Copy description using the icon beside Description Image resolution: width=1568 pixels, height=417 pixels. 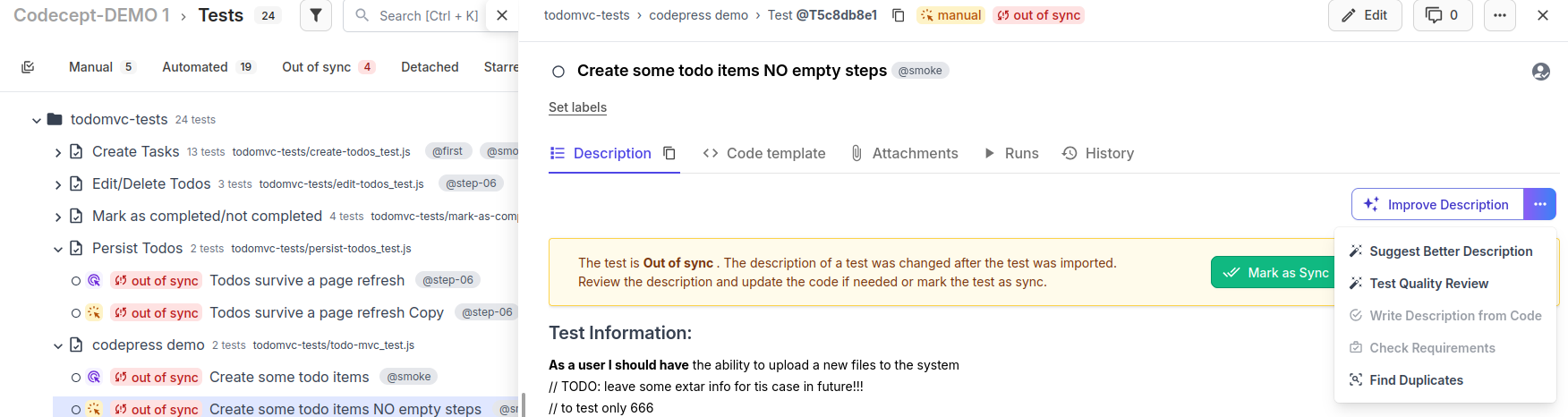(x=669, y=153)
